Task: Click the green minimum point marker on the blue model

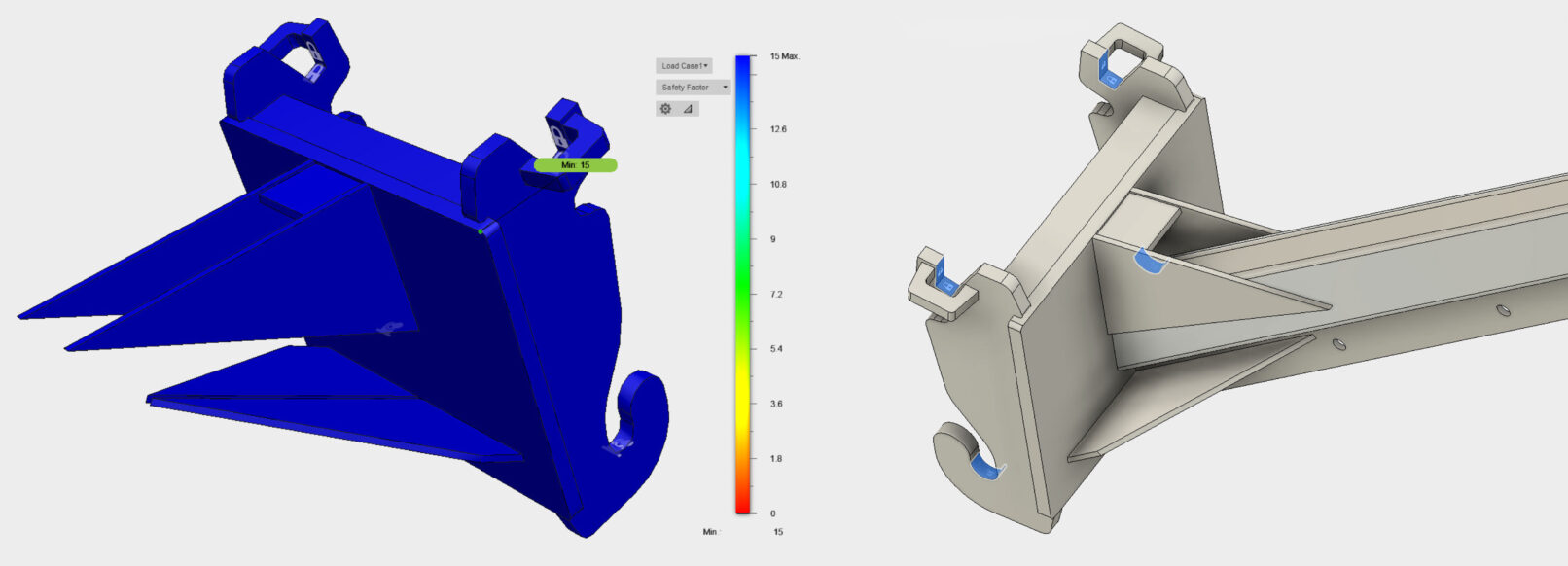Action: click(x=482, y=230)
